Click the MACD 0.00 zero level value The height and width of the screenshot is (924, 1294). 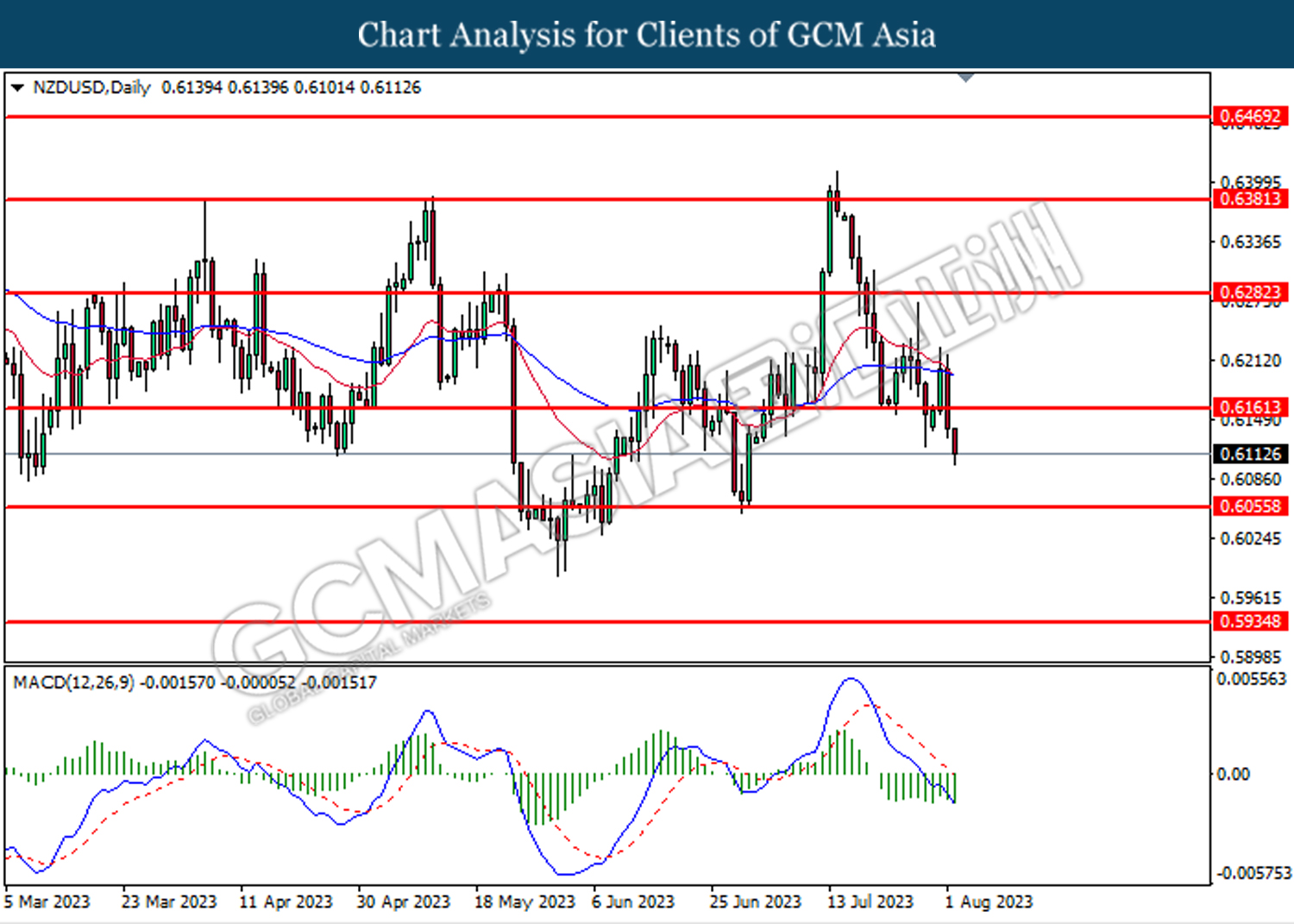click(x=1233, y=775)
